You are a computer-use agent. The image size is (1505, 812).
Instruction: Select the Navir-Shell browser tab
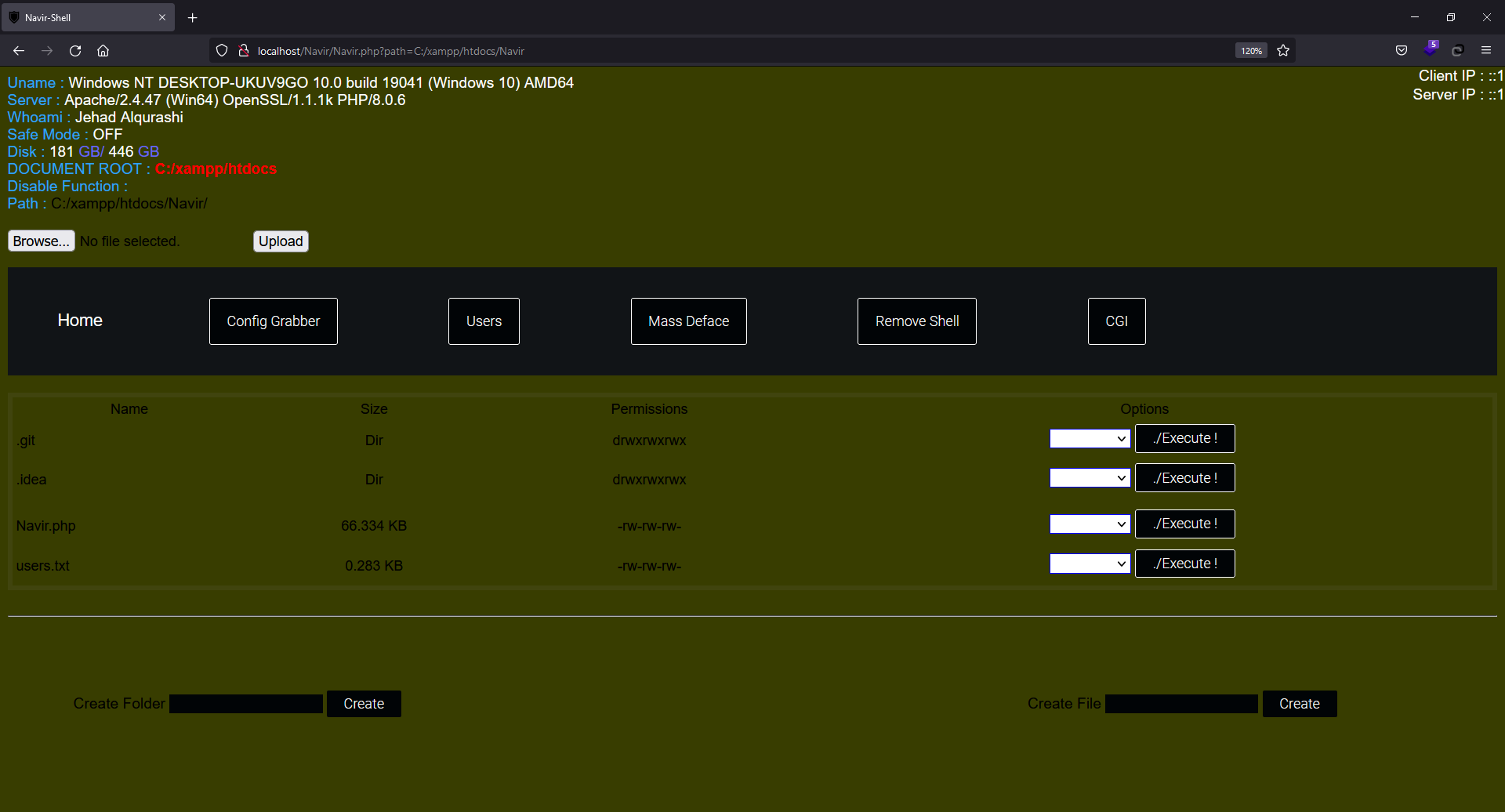88,17
